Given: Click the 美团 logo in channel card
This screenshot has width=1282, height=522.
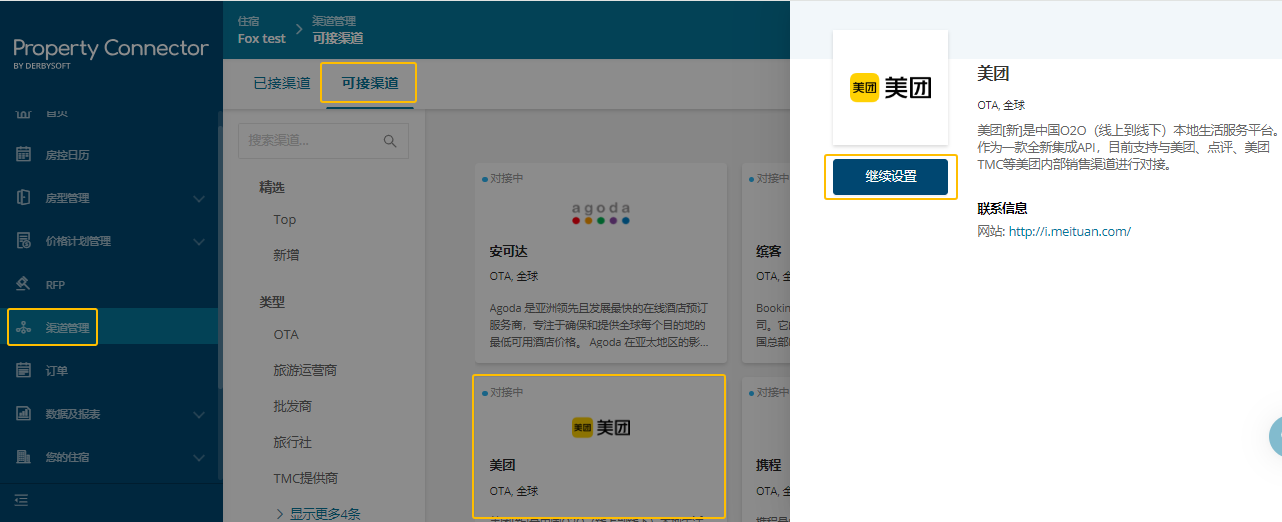Looking at the screenshot, I should [601, 428].
